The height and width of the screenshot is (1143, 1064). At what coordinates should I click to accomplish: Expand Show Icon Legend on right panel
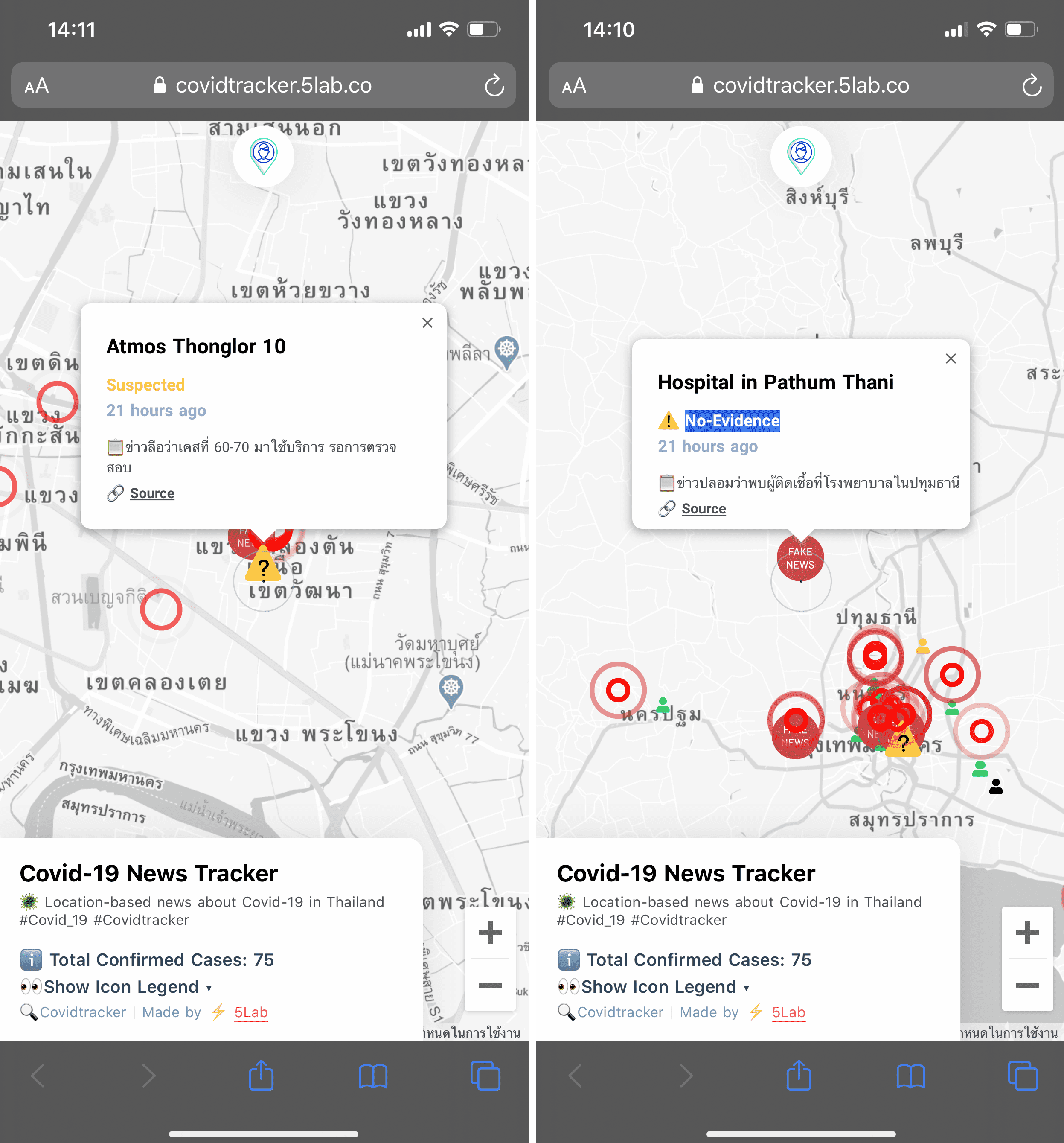pos(658,987)
